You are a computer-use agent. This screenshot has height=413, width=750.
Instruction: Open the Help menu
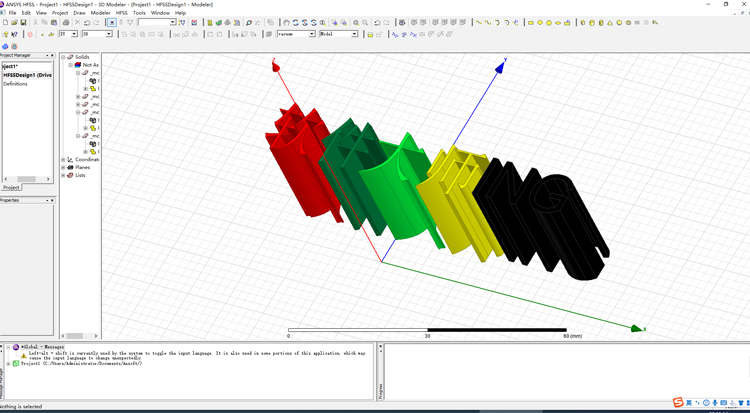pyautogui.click(x=180, y=13)
